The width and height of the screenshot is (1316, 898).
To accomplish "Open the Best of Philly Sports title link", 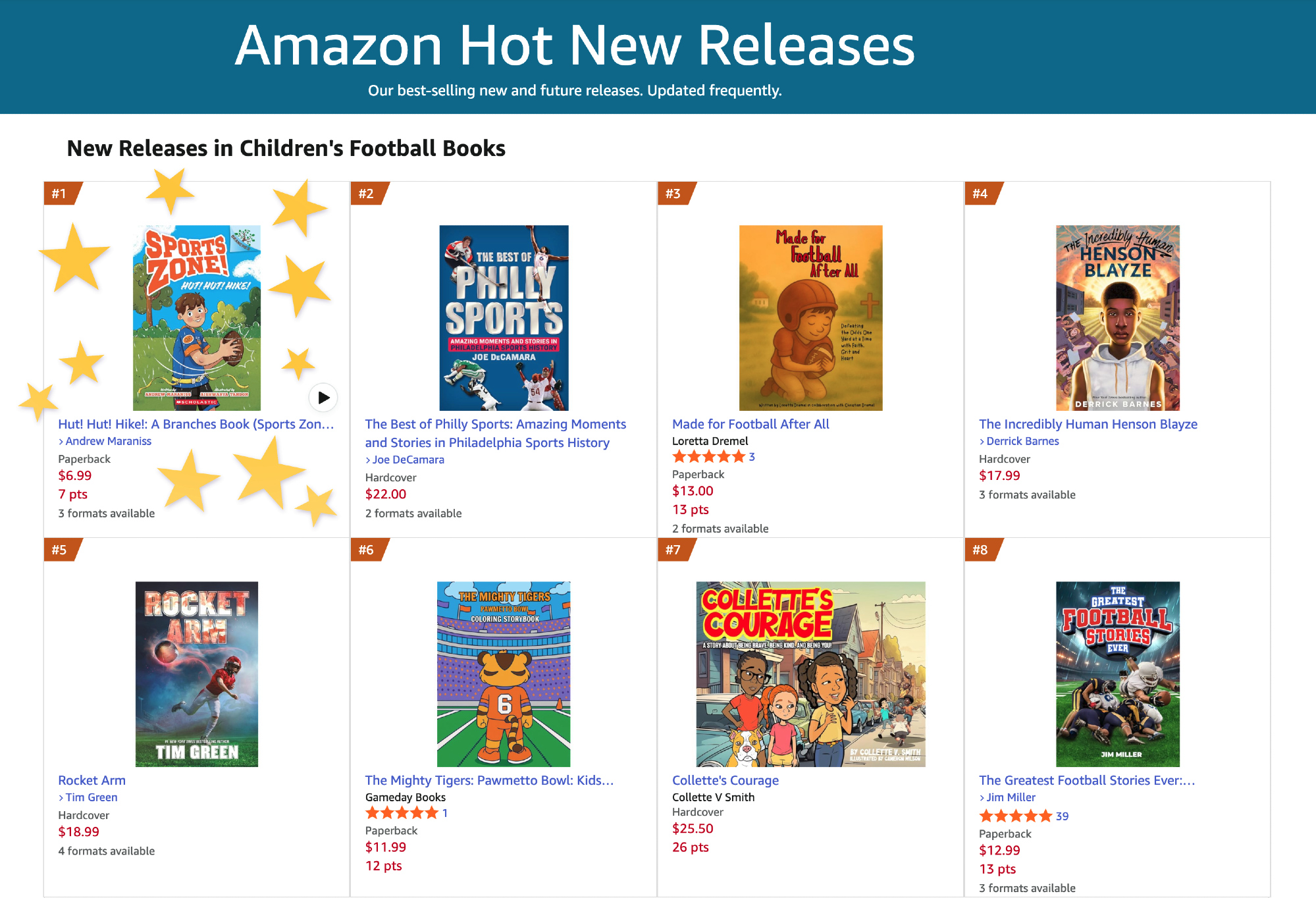I will click(x=495, y=433).
